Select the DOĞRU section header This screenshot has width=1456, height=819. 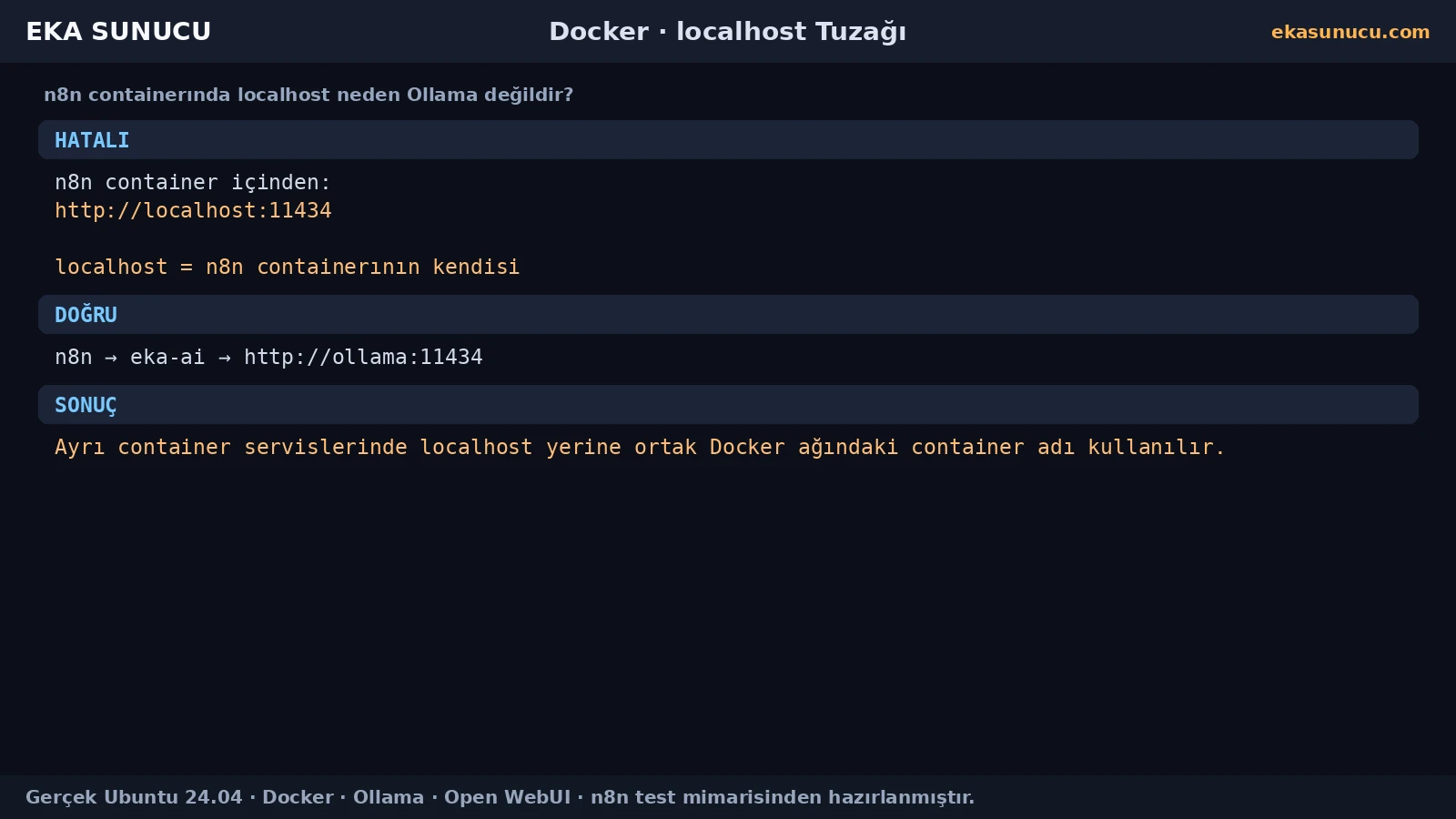[x=728, y=314]
